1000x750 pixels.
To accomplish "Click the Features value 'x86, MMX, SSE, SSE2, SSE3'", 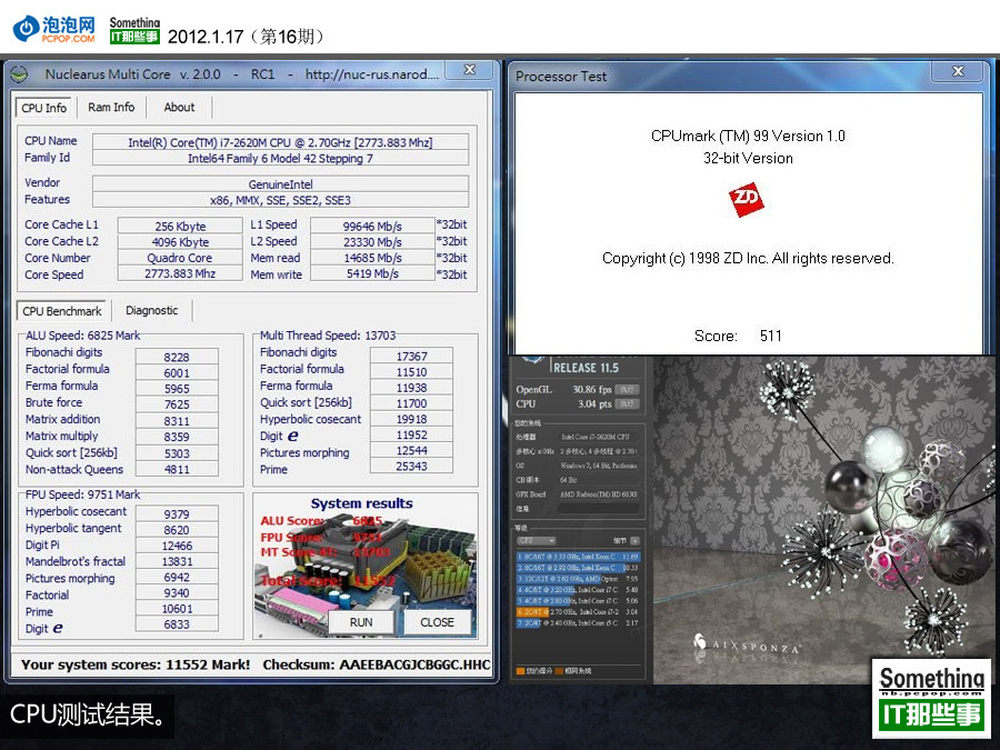I will (281, 200).
